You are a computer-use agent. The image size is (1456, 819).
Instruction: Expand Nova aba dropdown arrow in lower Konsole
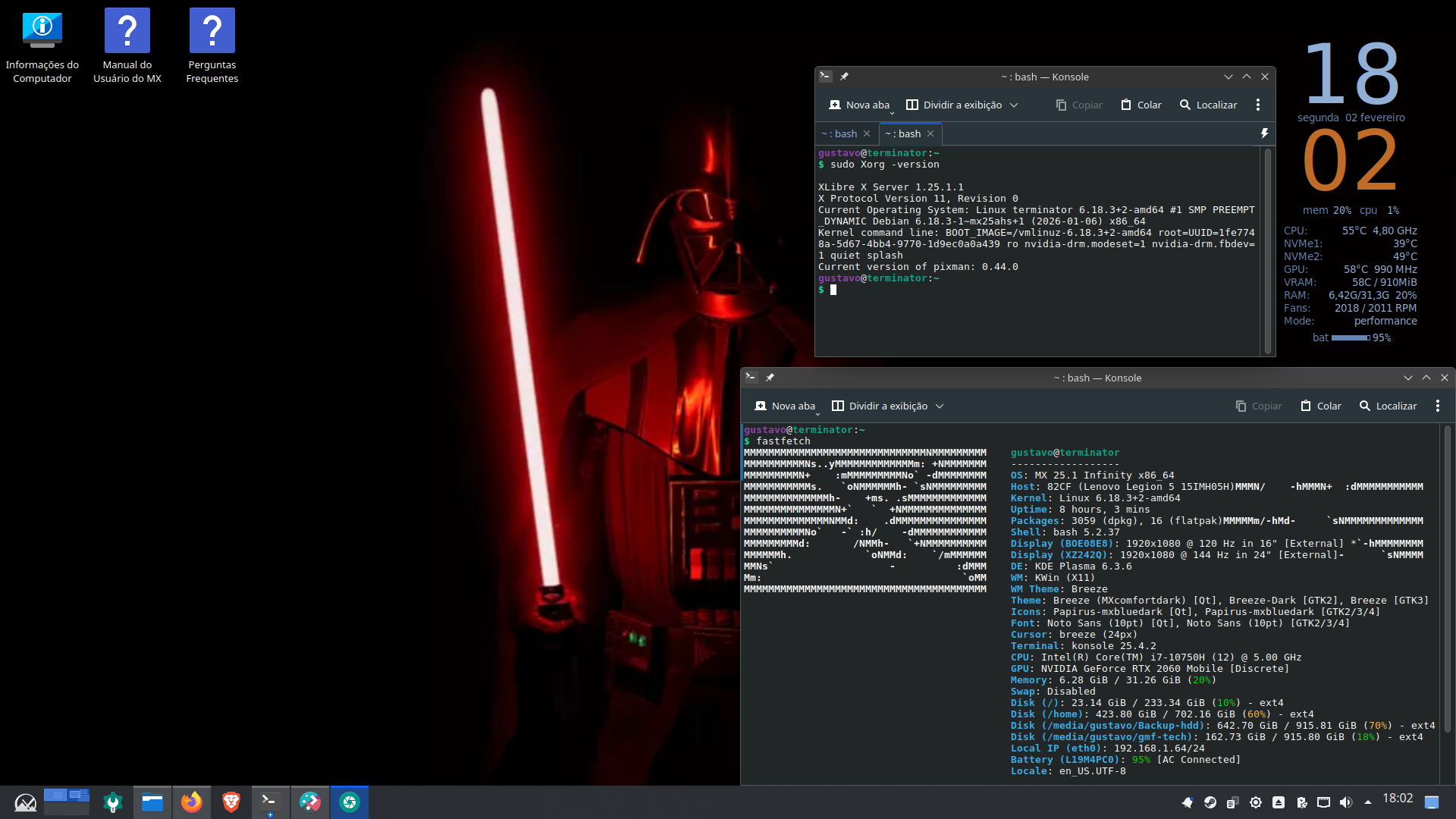click(x=817, y=413)
